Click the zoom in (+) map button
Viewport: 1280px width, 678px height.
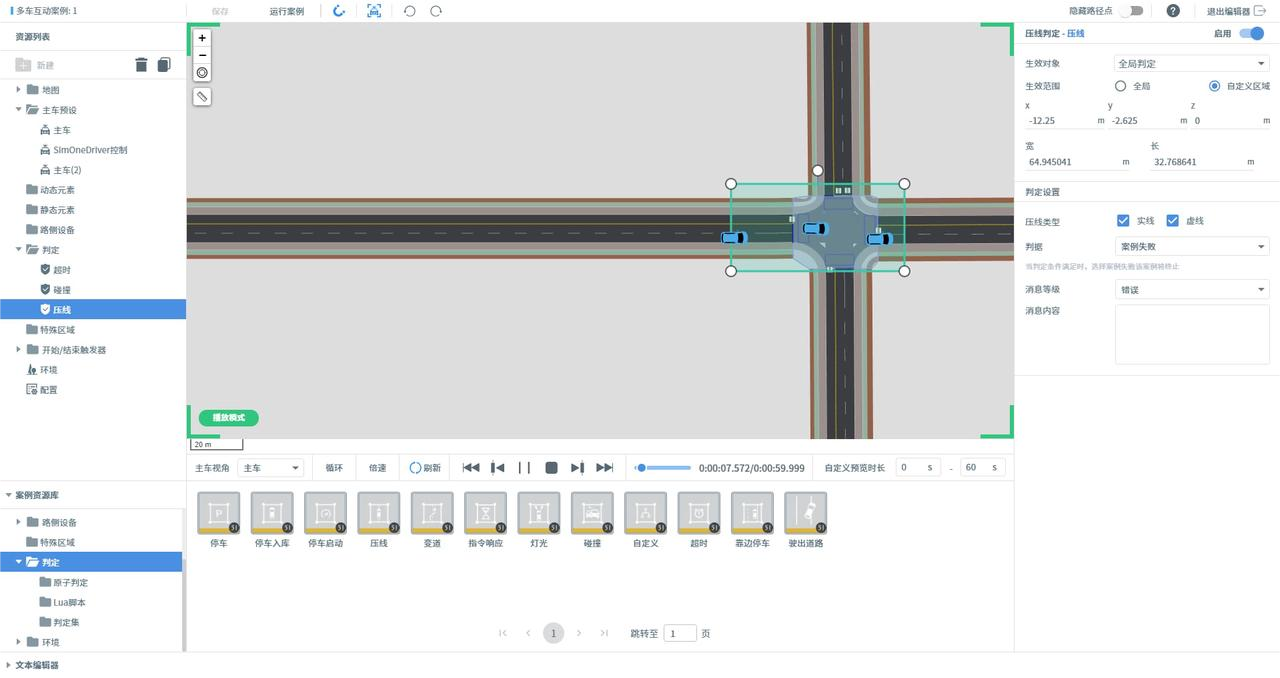202,38
